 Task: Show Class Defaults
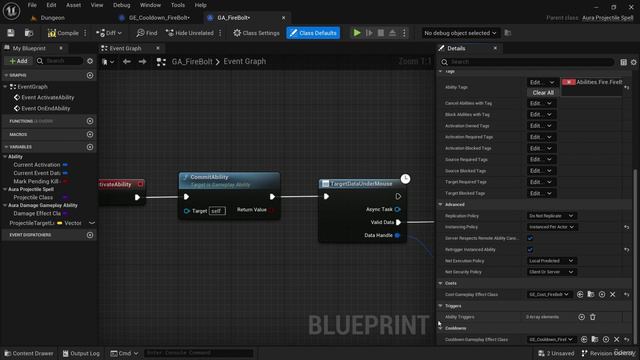[x=313, y=33]
